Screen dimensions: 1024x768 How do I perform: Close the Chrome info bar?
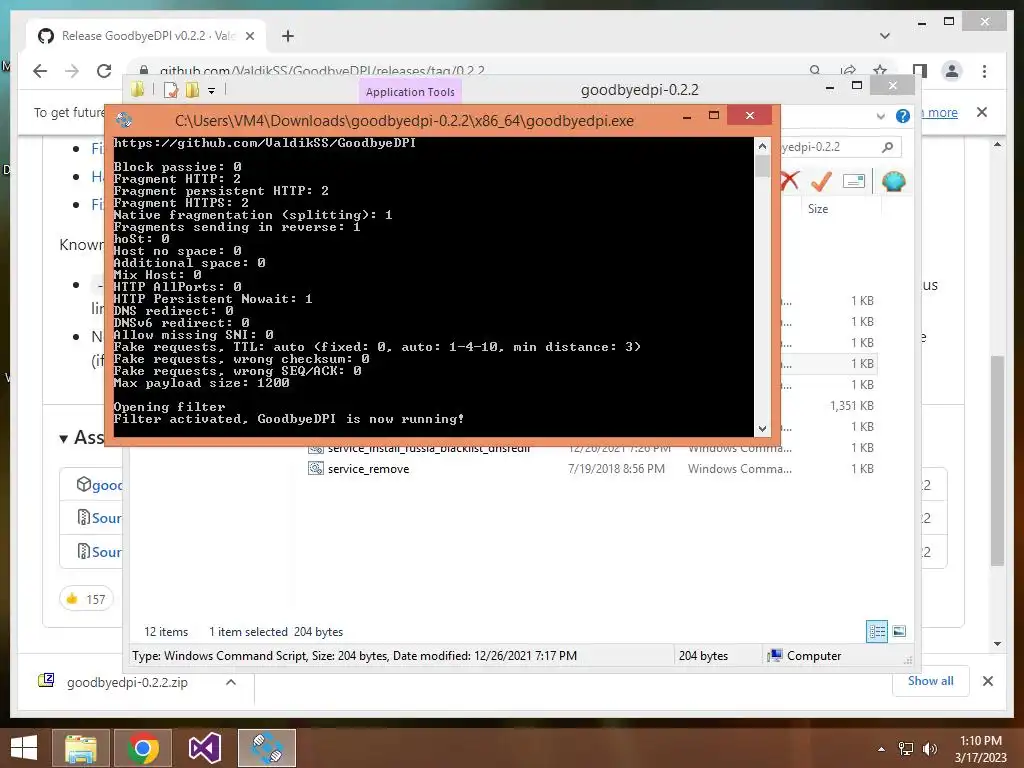point(982,112)
